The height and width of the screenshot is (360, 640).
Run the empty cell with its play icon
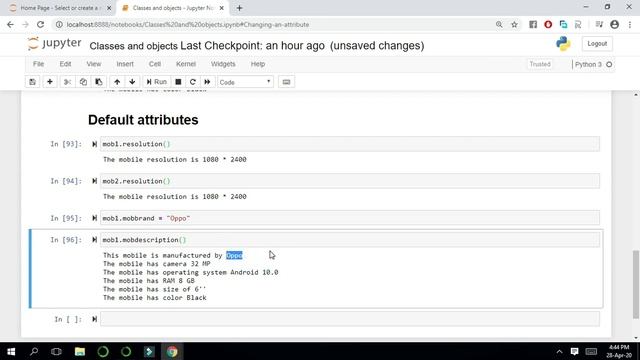coord(94,319)
